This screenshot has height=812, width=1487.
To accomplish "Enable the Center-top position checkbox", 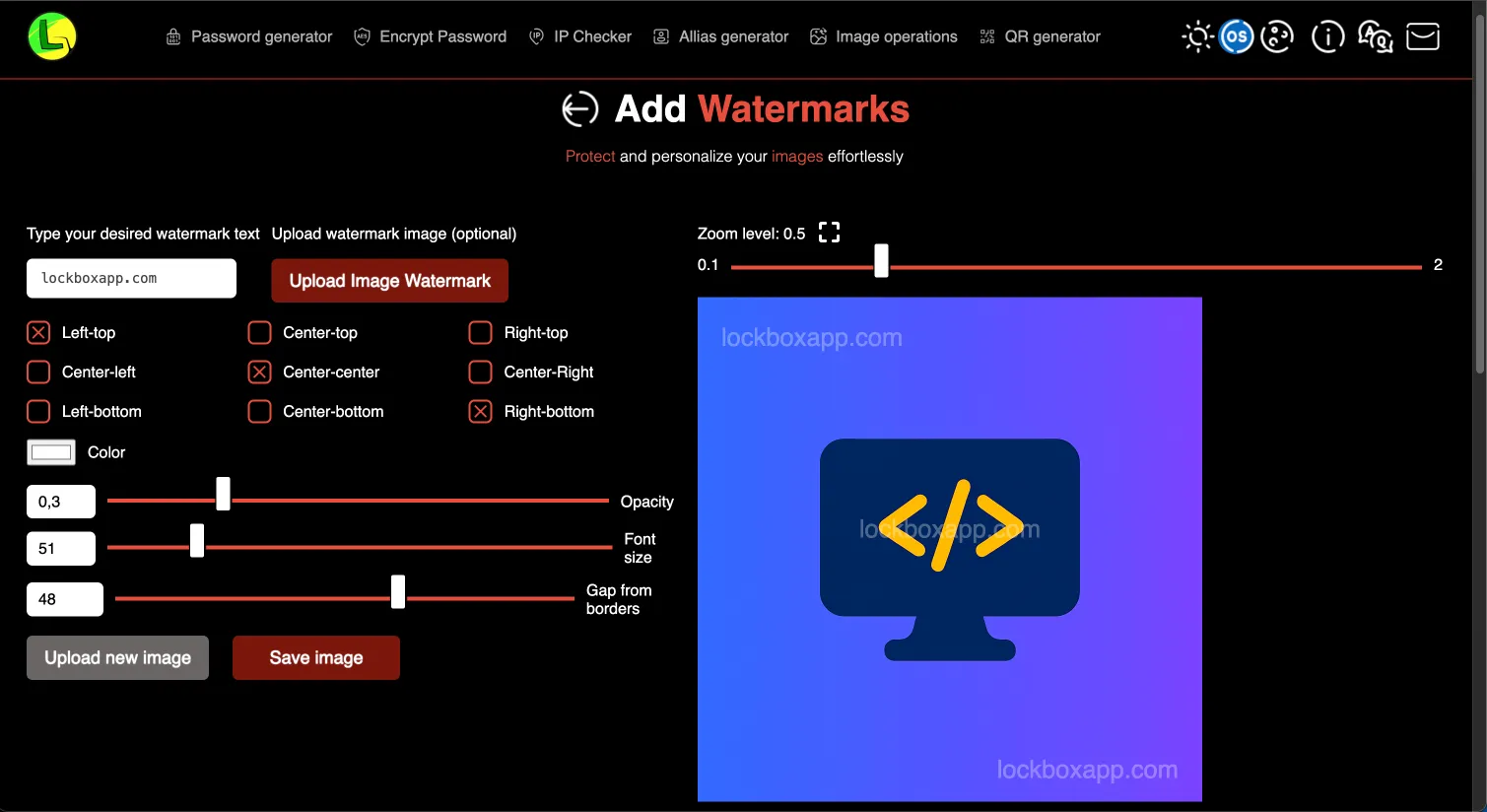I will coord(259,333).
